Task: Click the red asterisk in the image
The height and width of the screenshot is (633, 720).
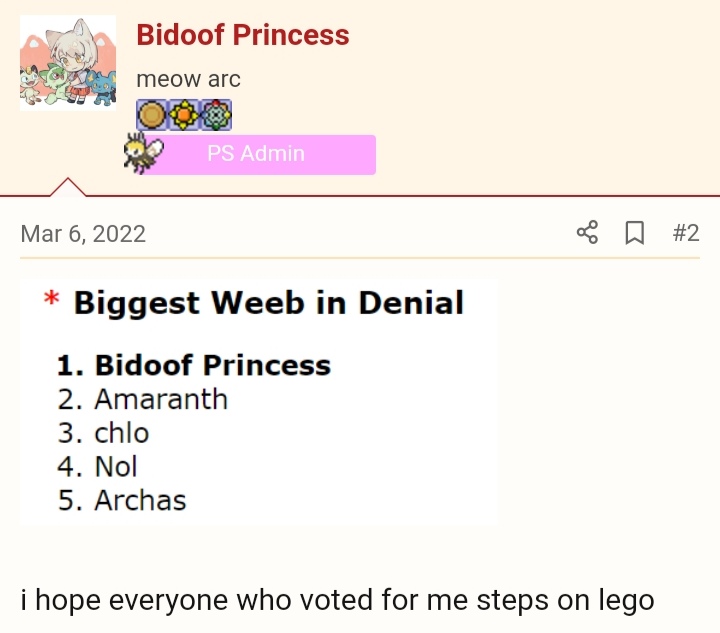Action: coord(51,299)
